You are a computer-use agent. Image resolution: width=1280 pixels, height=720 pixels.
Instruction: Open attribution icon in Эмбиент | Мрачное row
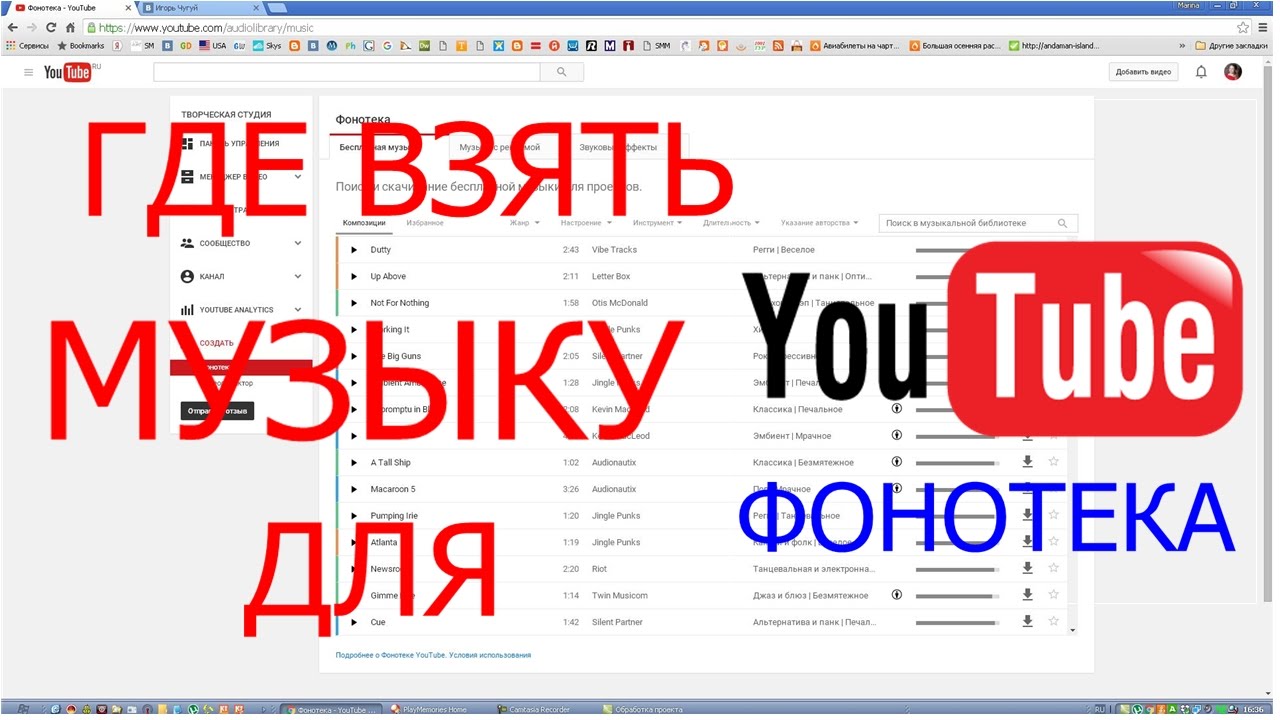coord(897,436)
